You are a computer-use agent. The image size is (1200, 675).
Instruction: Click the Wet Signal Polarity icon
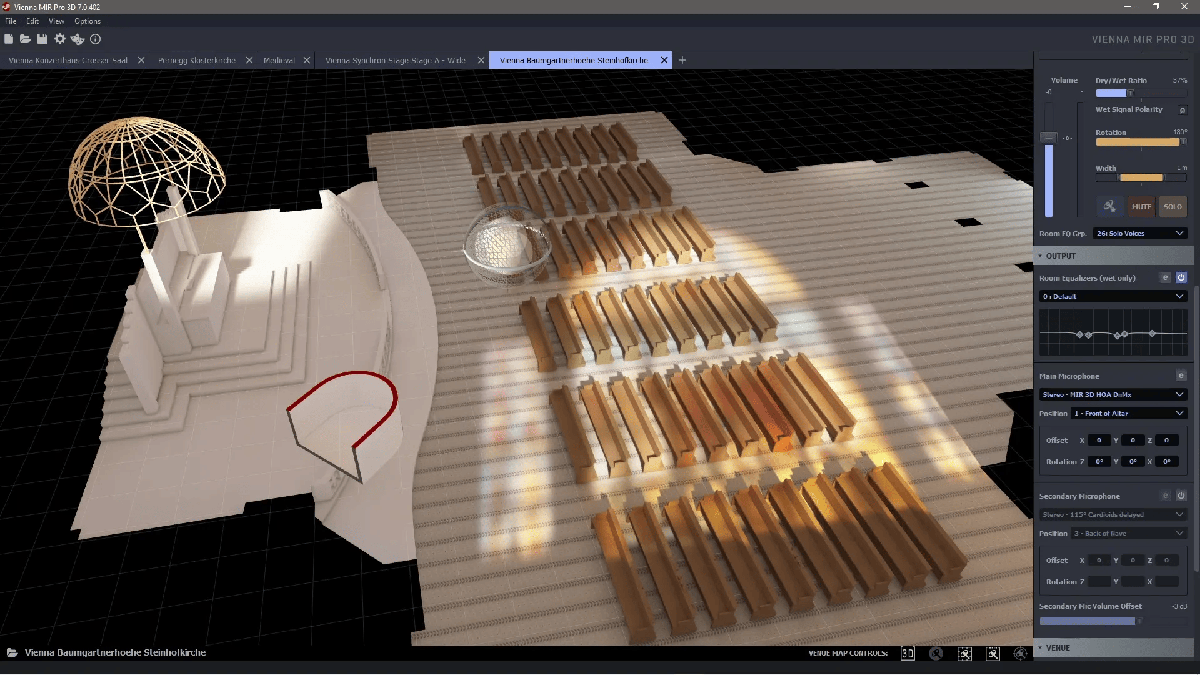click(x=1182, y=110)
